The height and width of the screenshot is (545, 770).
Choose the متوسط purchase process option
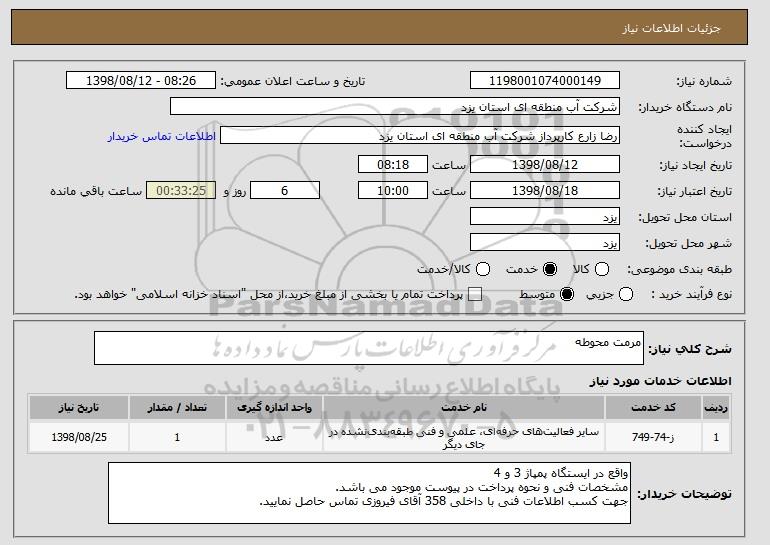[567, 294]
